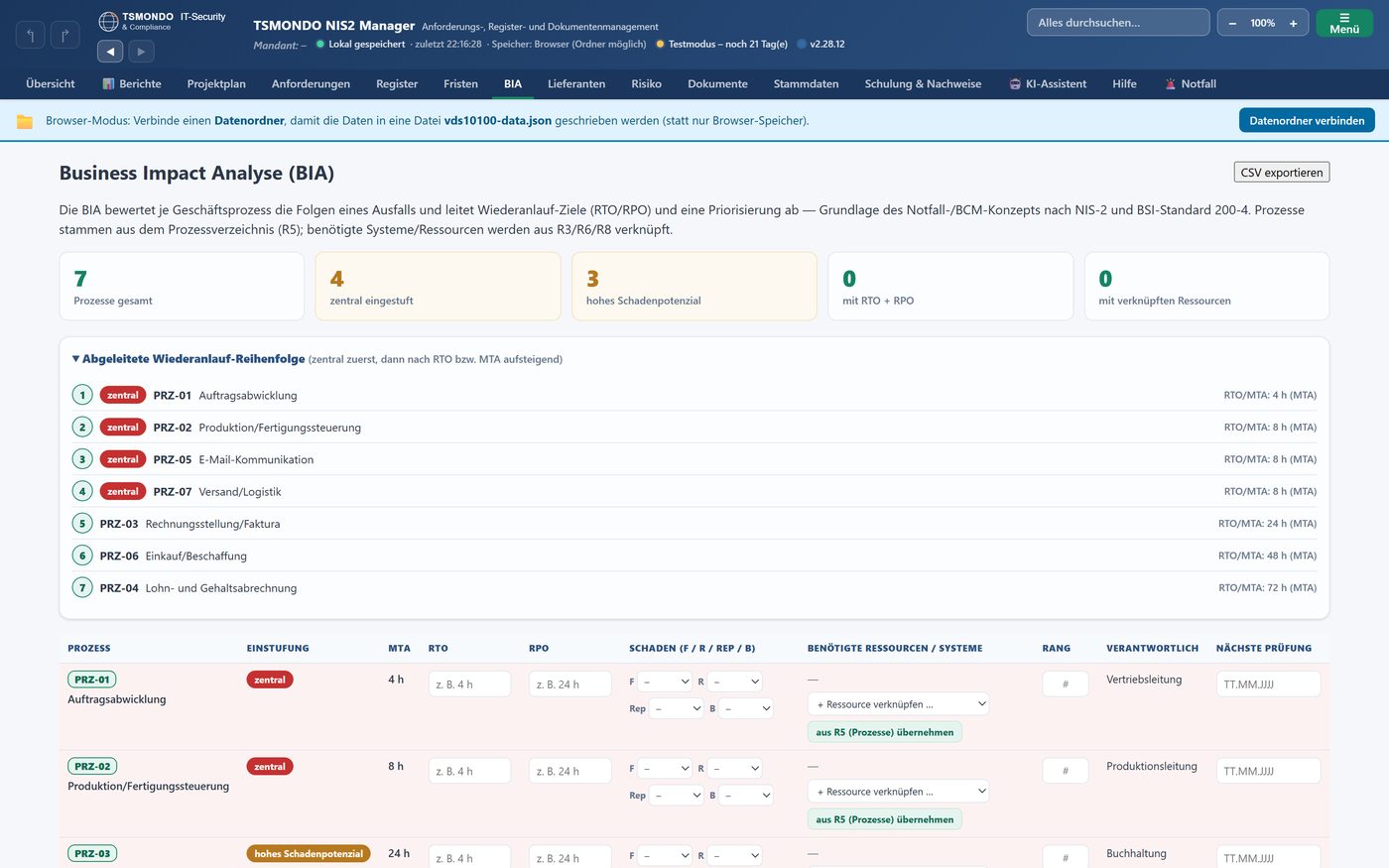Switch to the Übersicht tab
The image size is (1389, 868).
coord(51,84)
